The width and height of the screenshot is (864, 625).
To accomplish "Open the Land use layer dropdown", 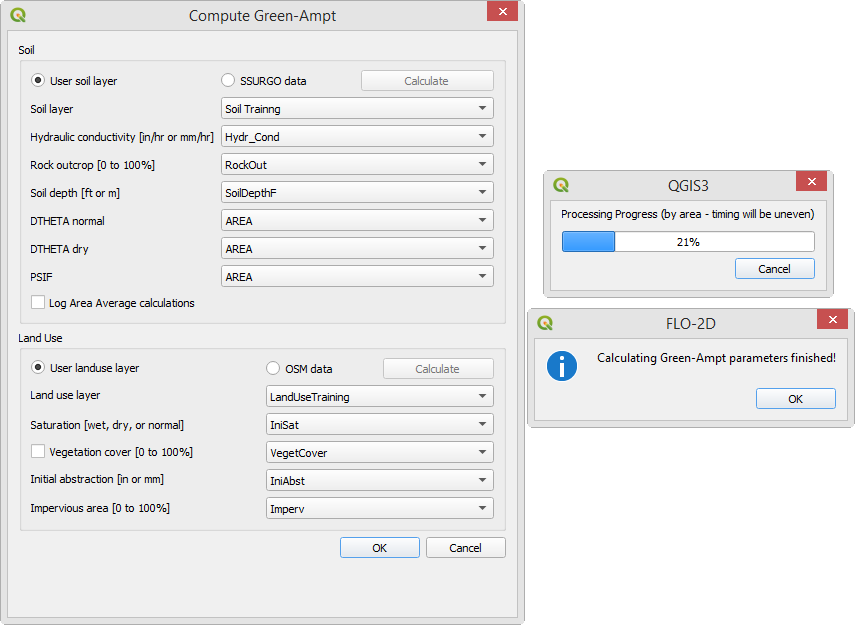I will [x=379, y=397].
